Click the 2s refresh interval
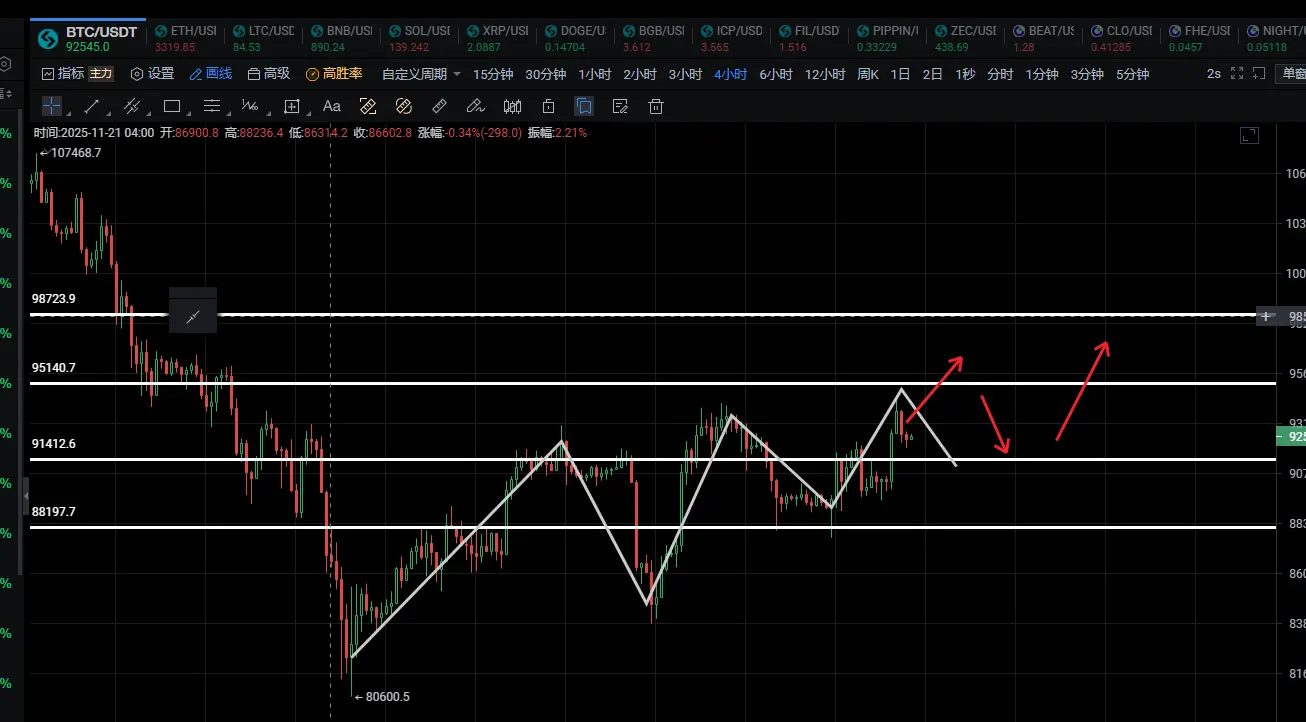1306x722 pixels. tap(1213, 73)
